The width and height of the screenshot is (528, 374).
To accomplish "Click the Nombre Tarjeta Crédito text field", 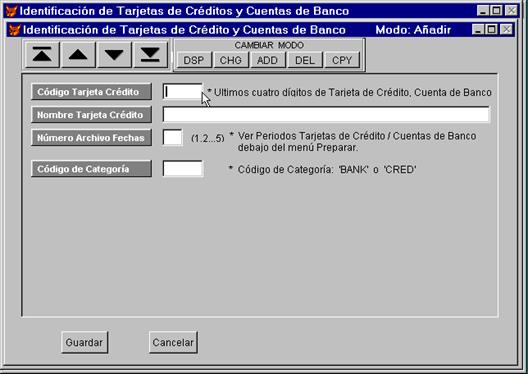I will click(326, 114).
